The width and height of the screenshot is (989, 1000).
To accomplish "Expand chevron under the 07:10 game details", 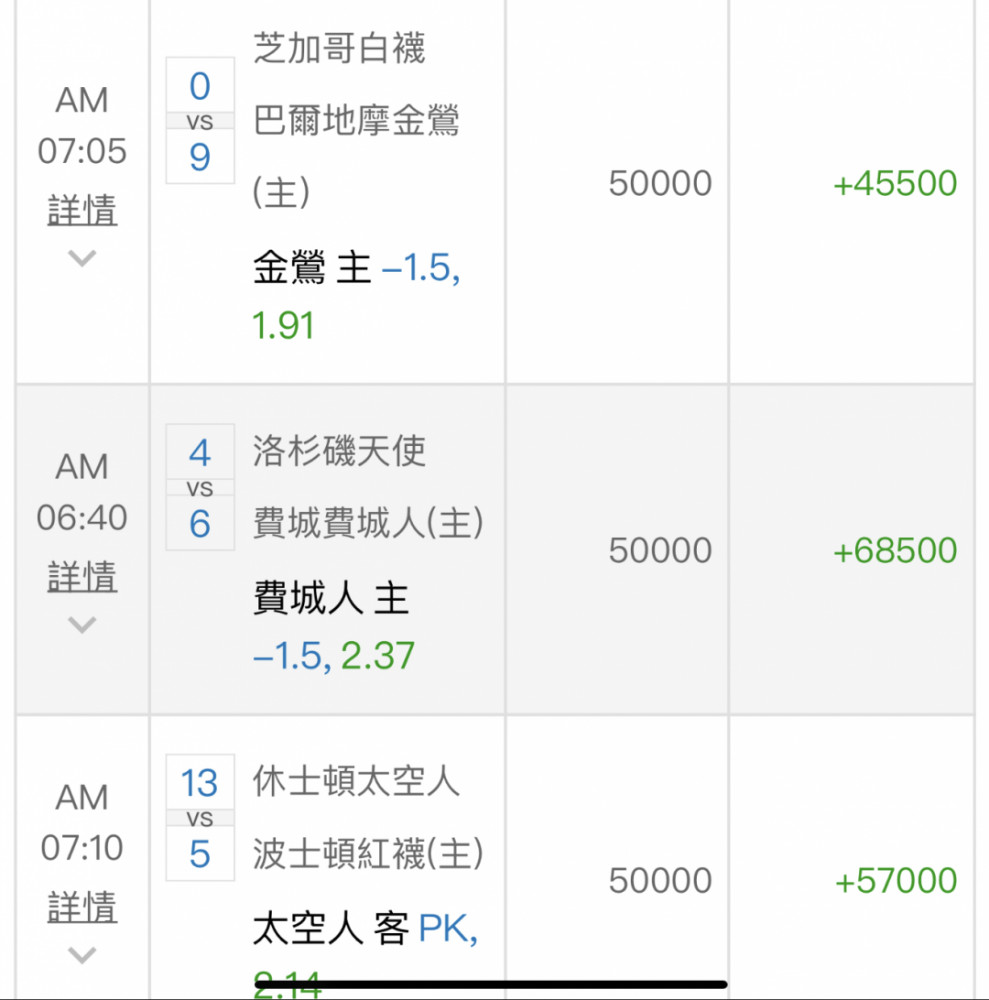I will [x=82, y=955].
